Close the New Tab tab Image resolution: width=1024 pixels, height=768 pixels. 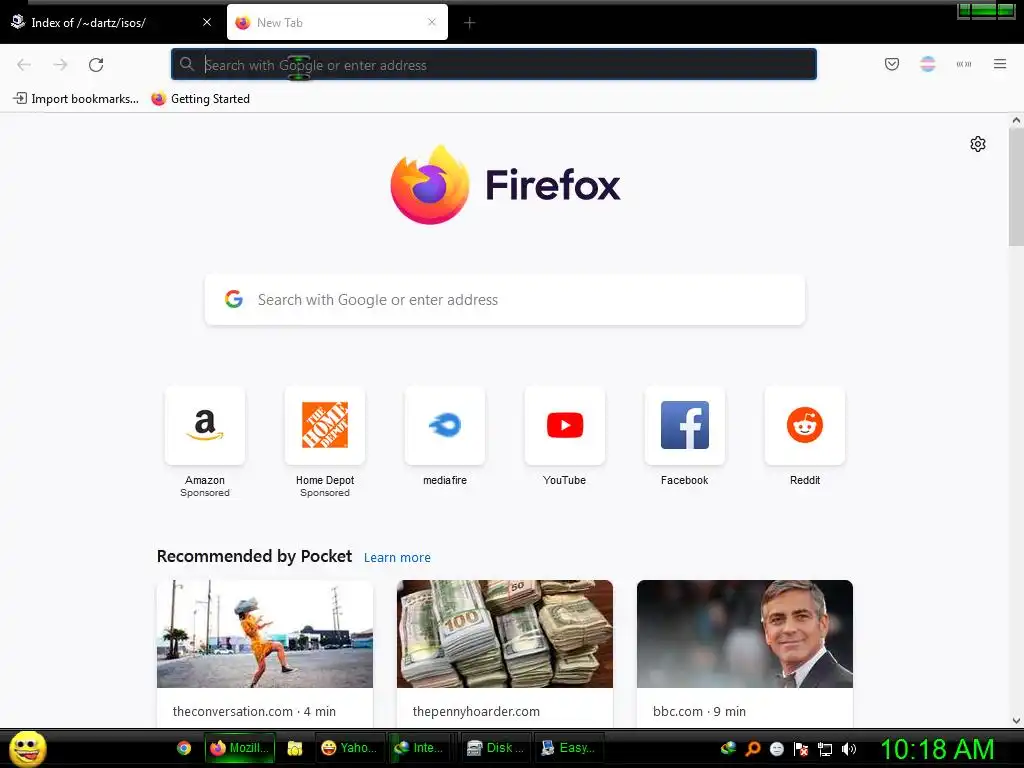click(x=432, y=22)
